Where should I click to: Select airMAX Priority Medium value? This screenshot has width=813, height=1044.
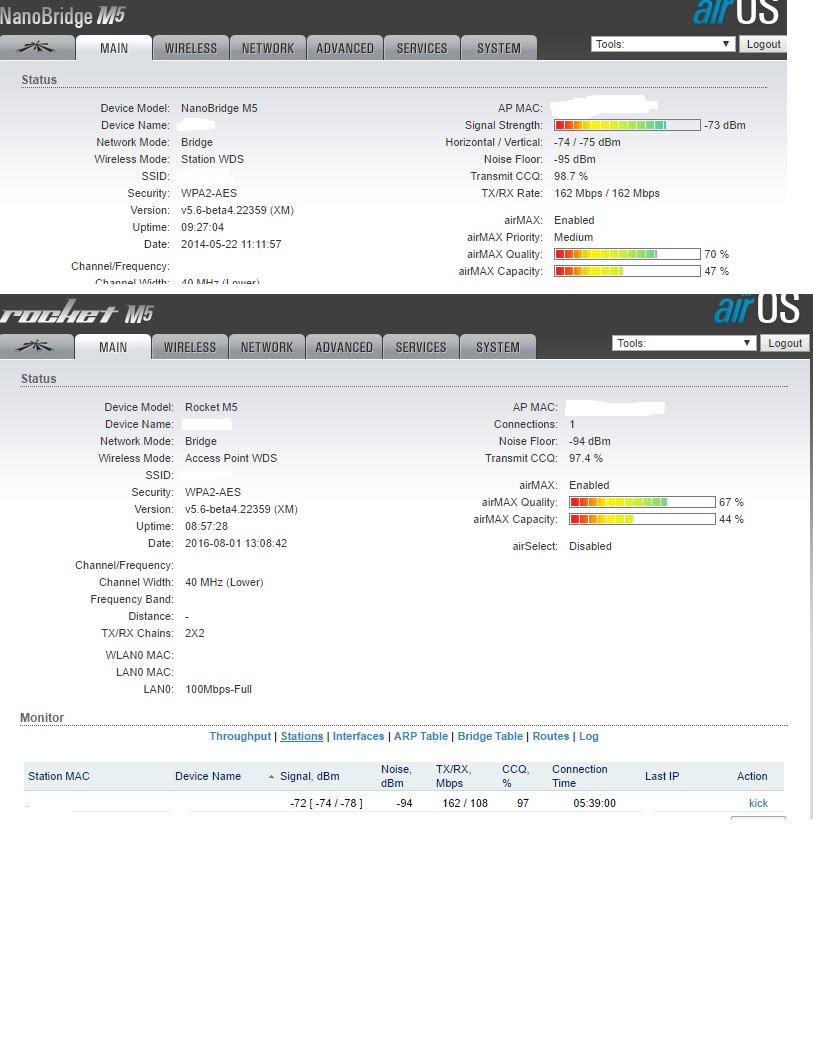(x=573, y=237)
